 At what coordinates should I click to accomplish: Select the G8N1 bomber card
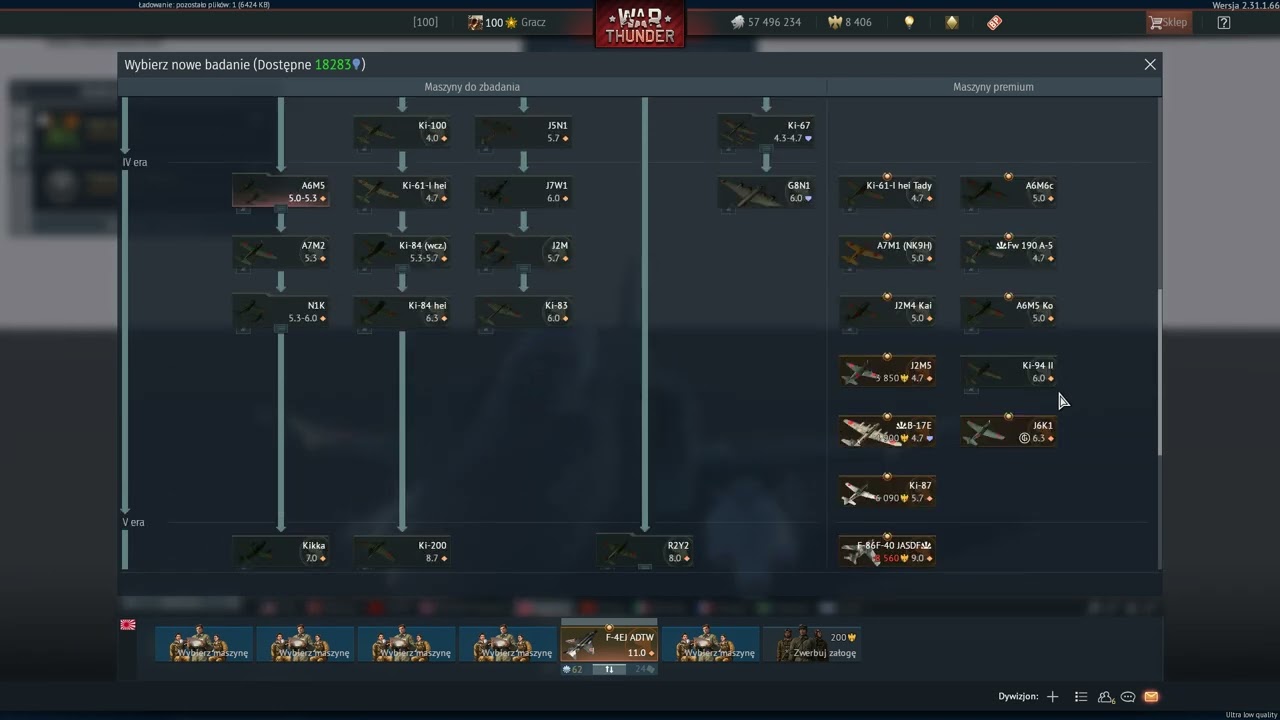(x=766, y=192)
